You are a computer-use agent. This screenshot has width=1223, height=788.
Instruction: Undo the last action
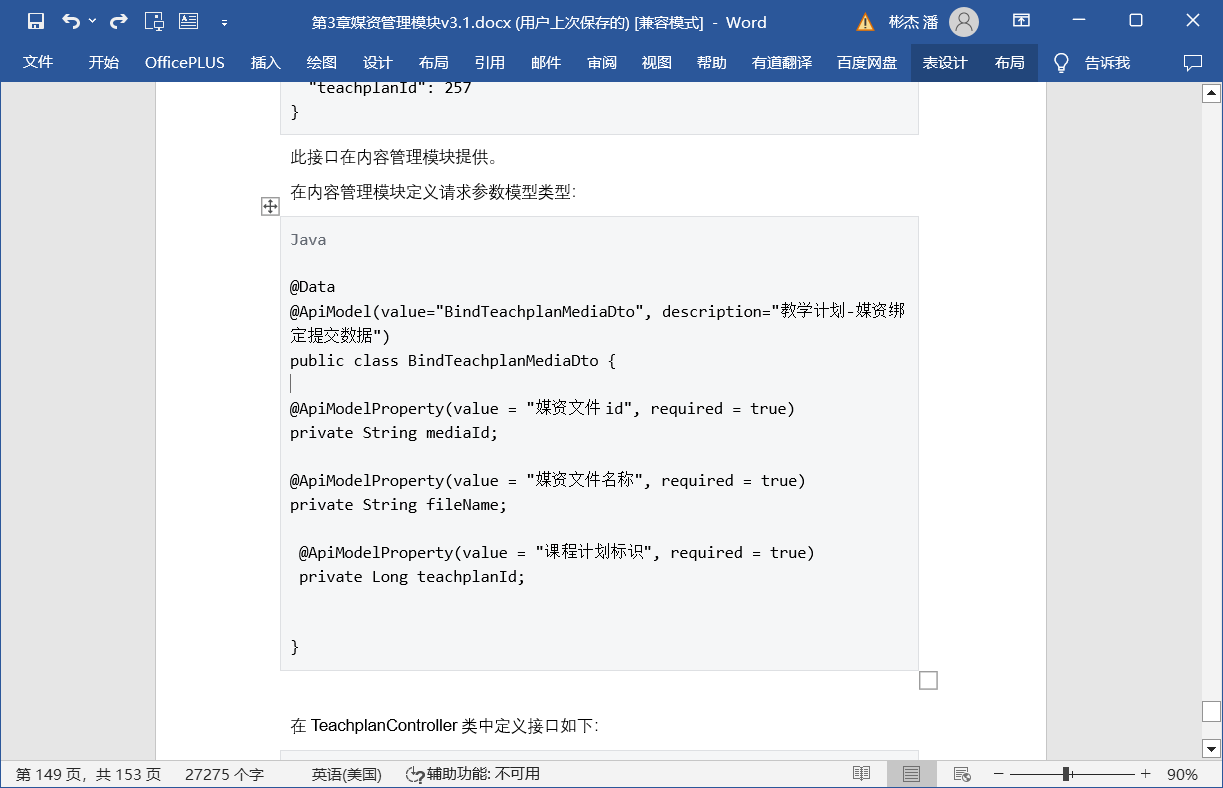coord(71,21)
